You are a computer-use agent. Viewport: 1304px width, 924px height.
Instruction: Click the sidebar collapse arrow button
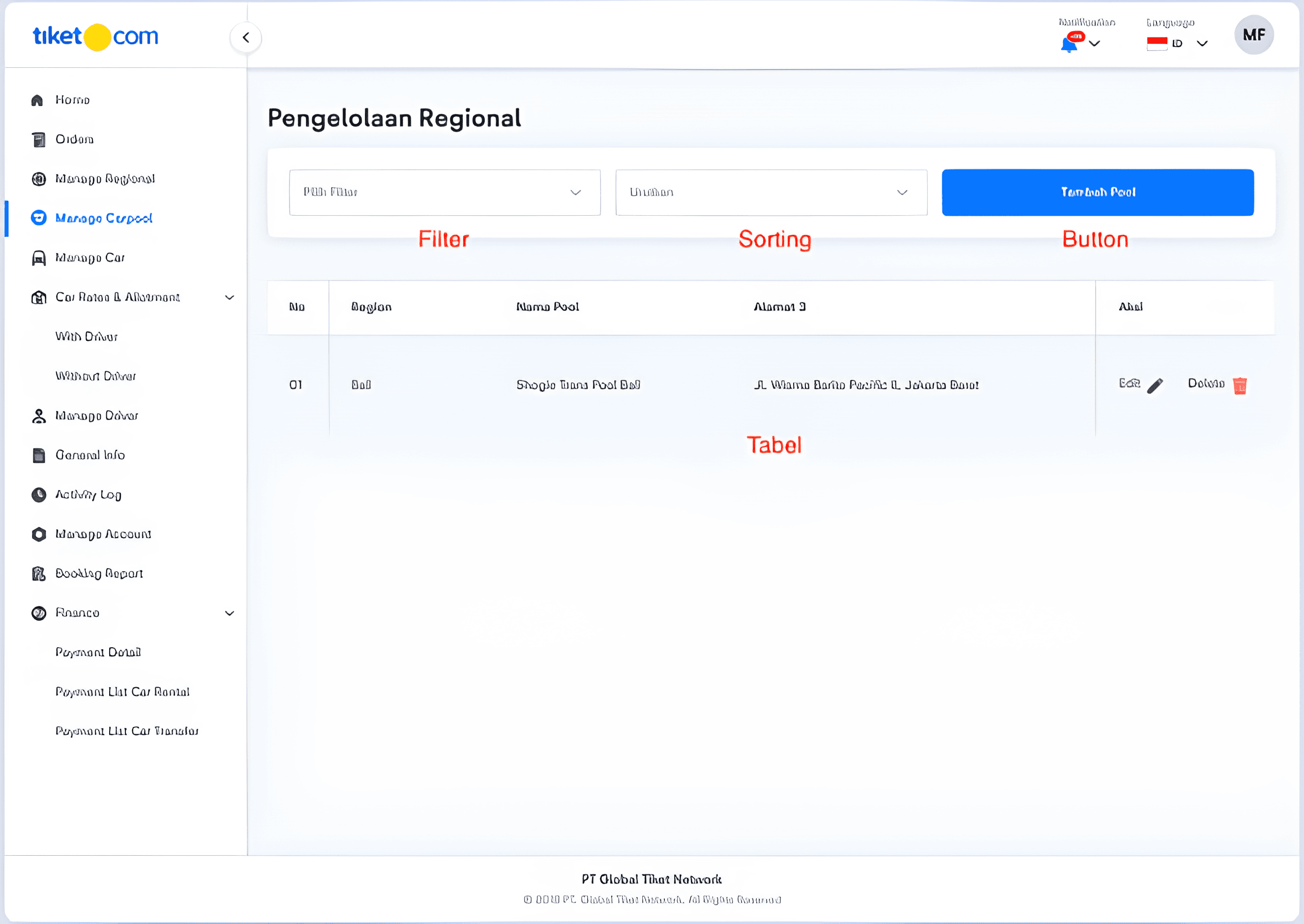(246, 36)
